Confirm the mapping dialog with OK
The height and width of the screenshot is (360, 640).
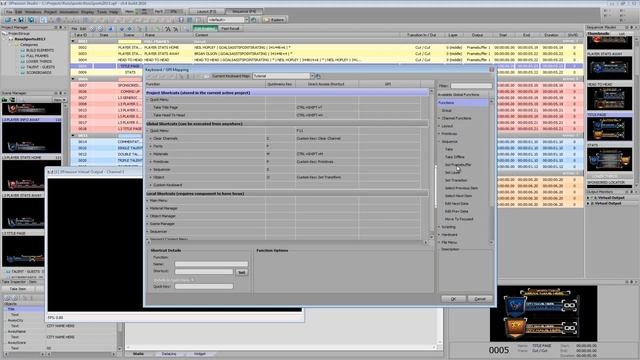click(x=453, y=299)
